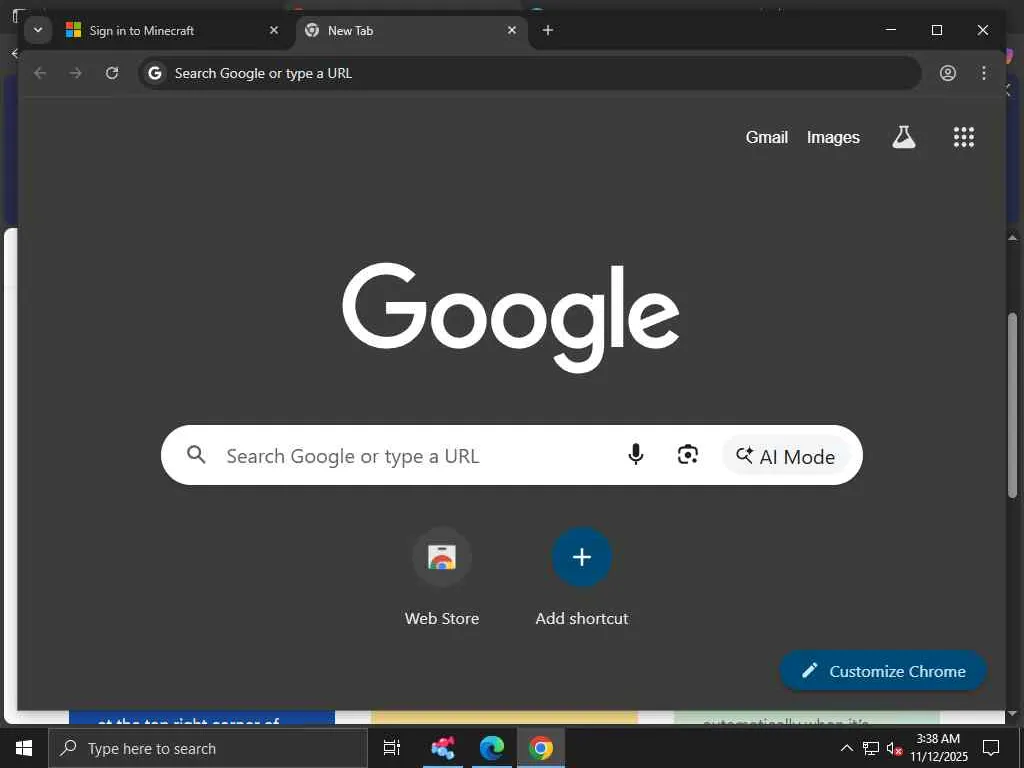Open a new tab with the plus button
Screen dimensions: 1024x768
(x=548, y=30)
